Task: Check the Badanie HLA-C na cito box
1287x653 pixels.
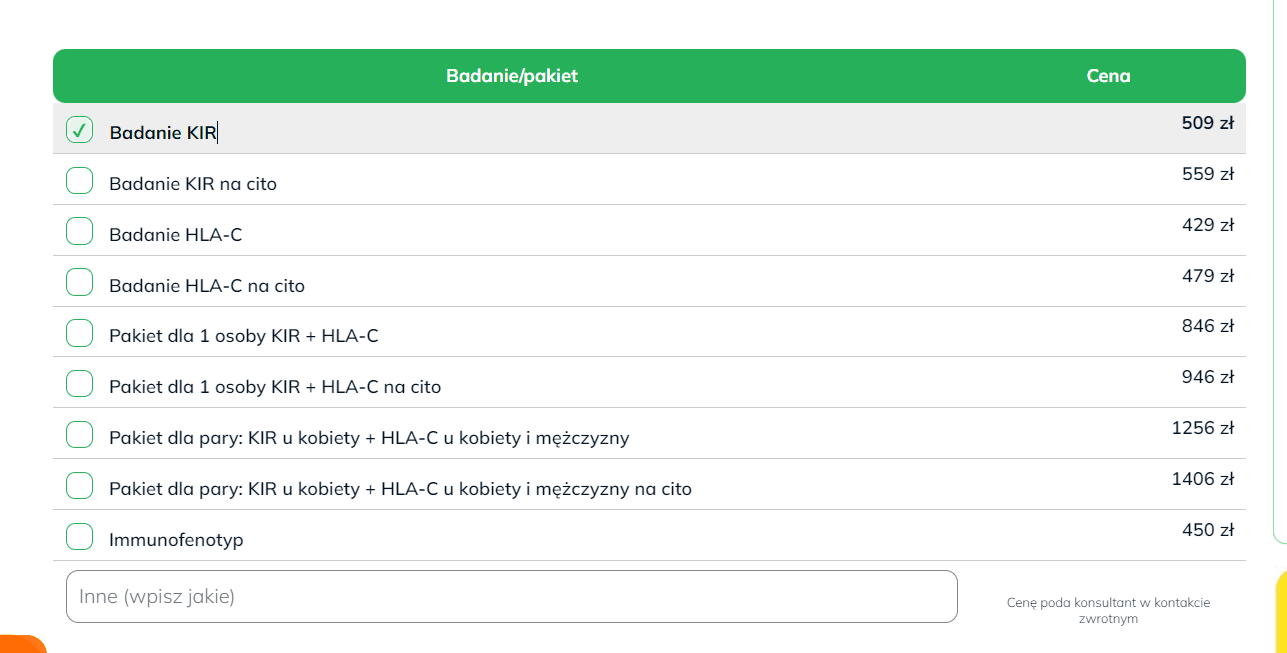Action: point(80,283)
